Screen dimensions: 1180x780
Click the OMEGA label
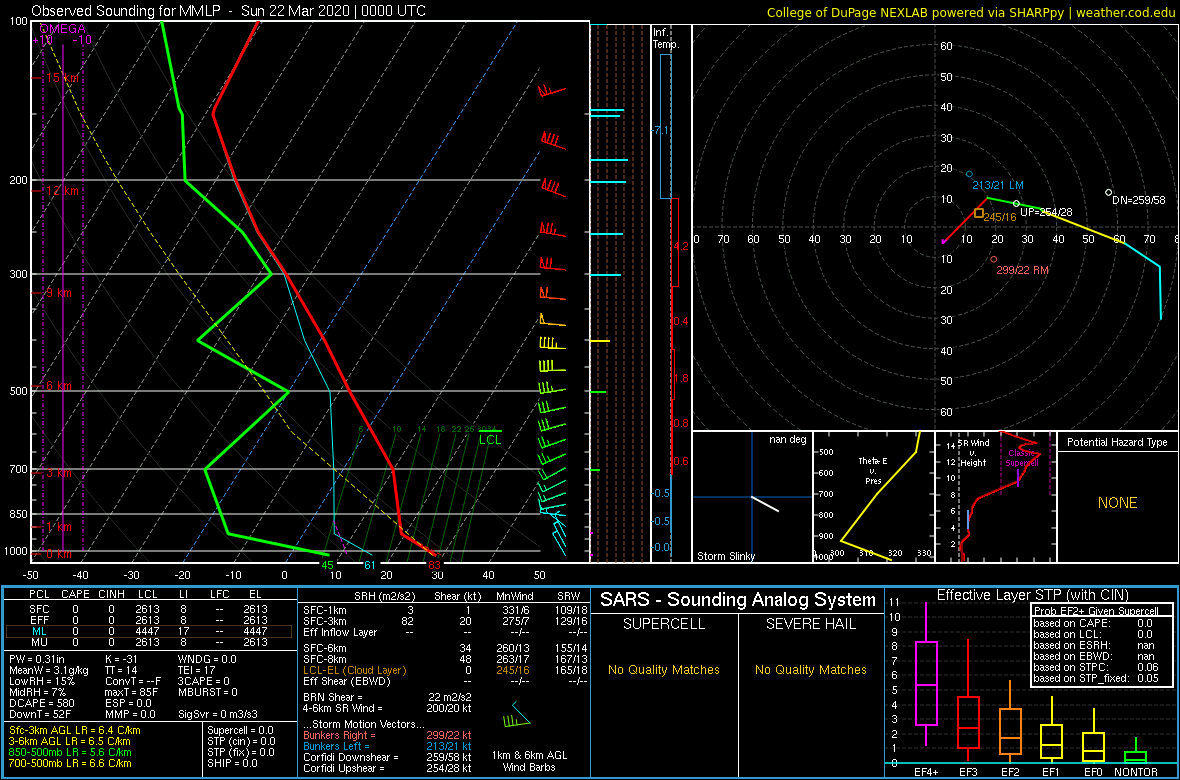point(62,29)
